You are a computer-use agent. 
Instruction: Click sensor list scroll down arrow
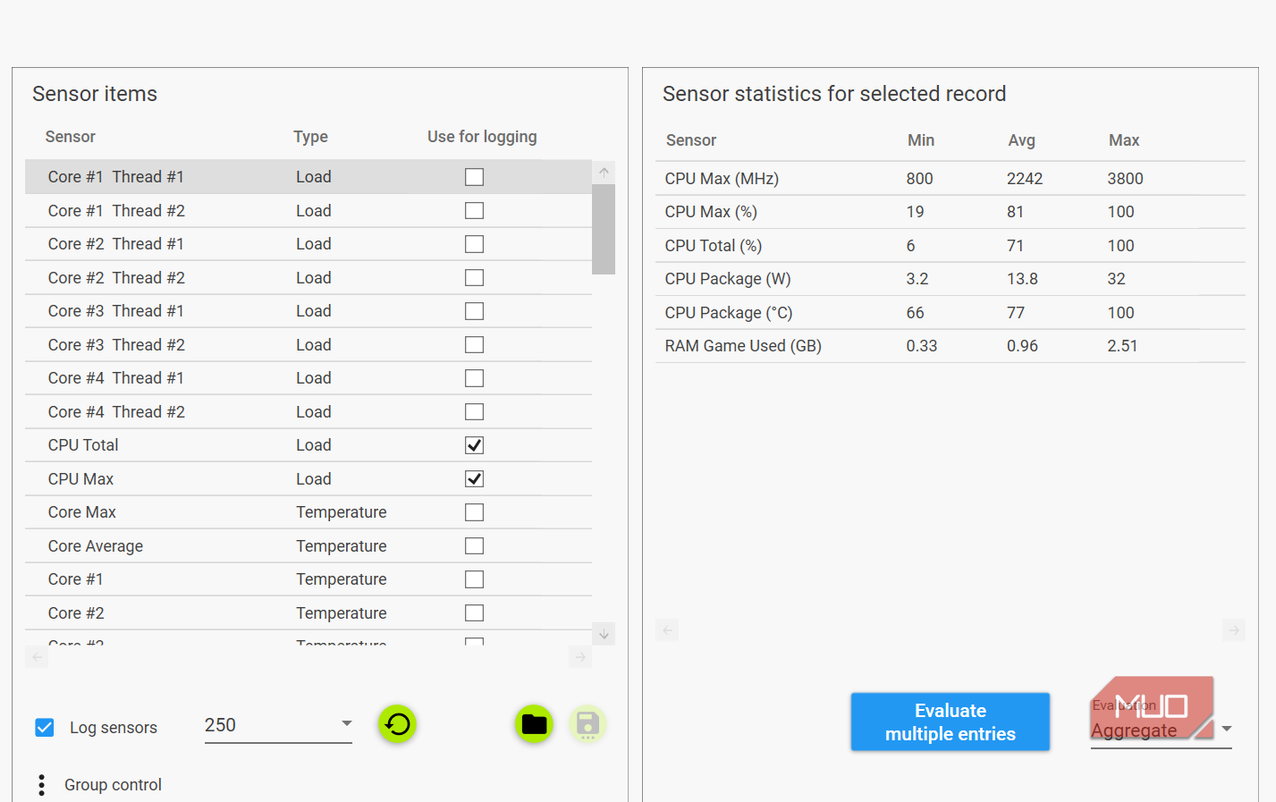pyautogui.click(x=603, y=634)
